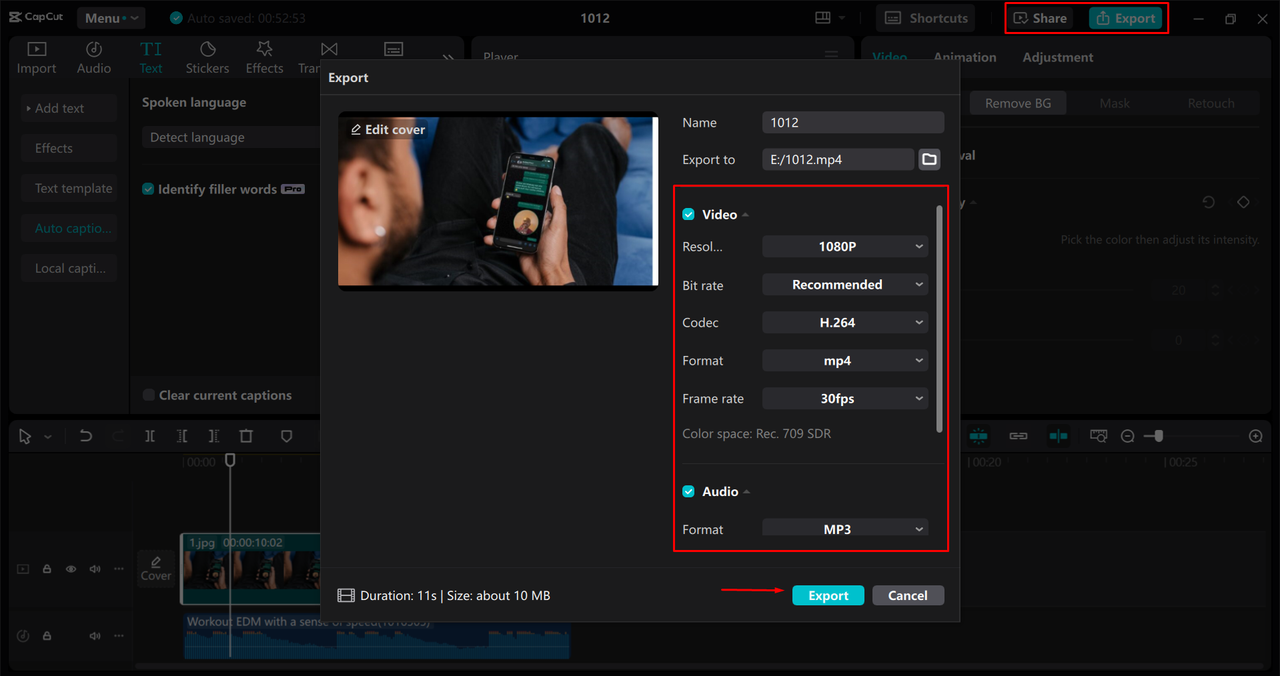Open the CapCut Menu dropdown
Screen dimensions: 1280x676
[110, 18]
